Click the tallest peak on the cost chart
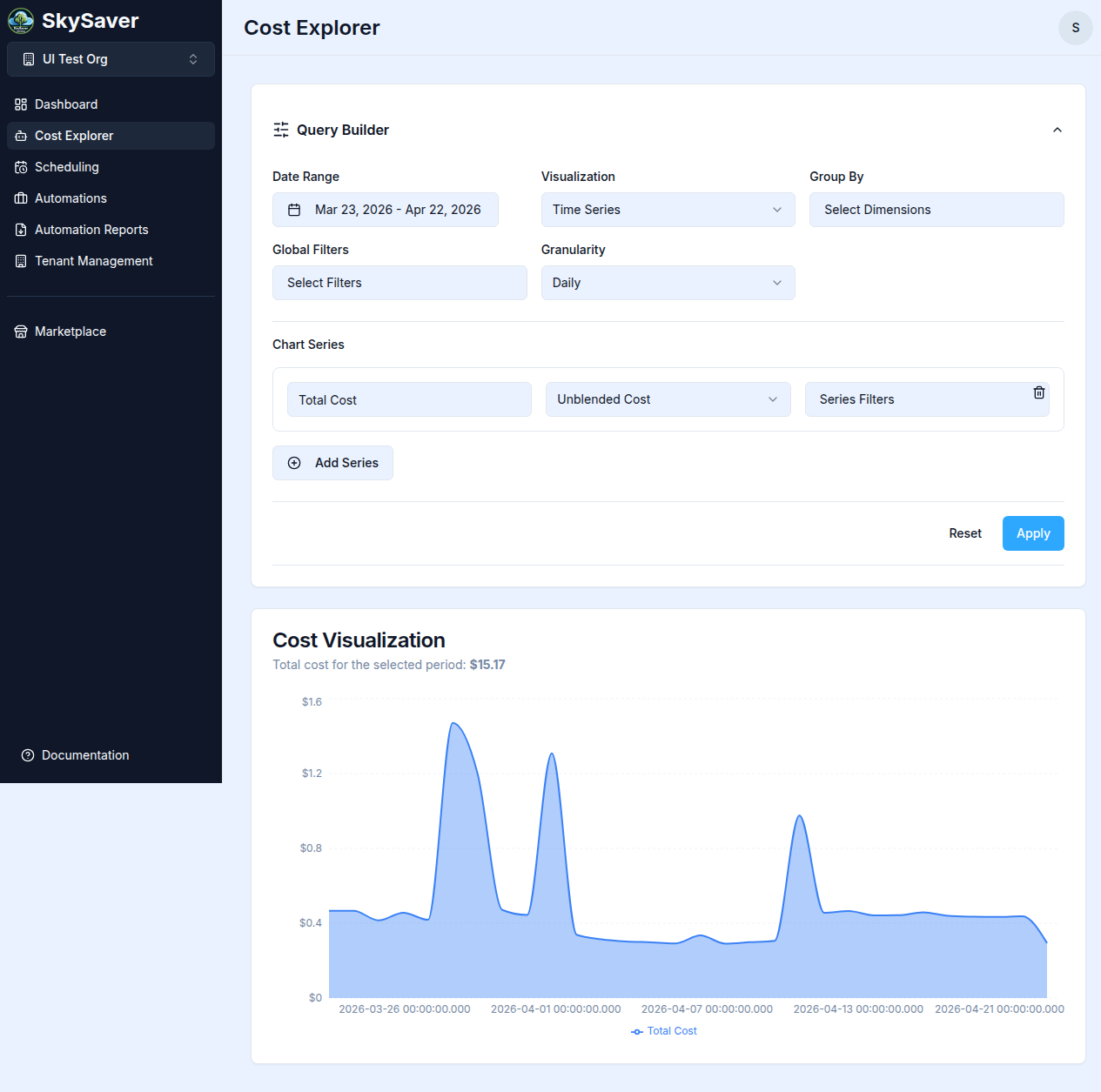 453,723
